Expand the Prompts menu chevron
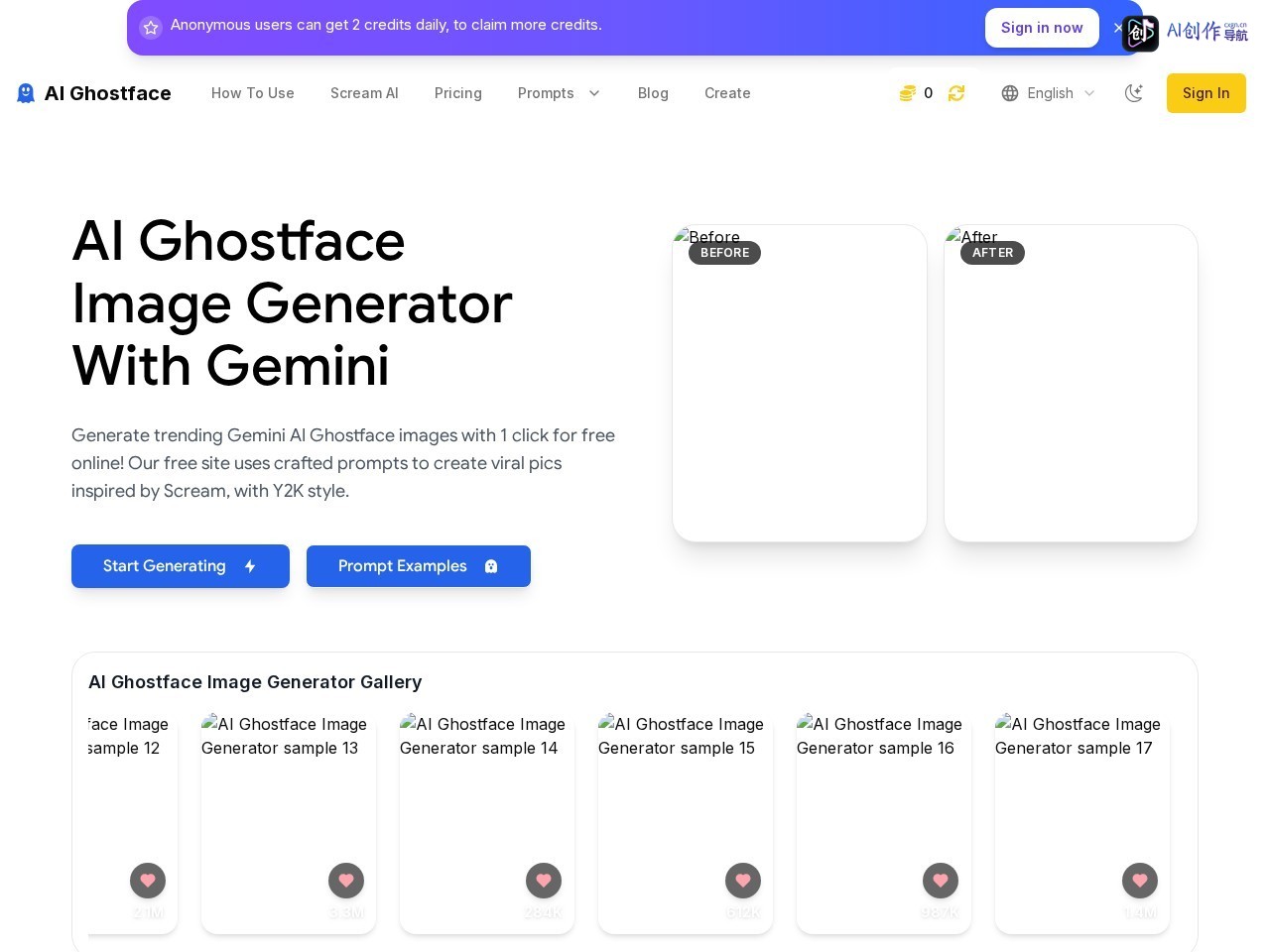This screenshot has height=952, width=1270. tap(594, 93)
